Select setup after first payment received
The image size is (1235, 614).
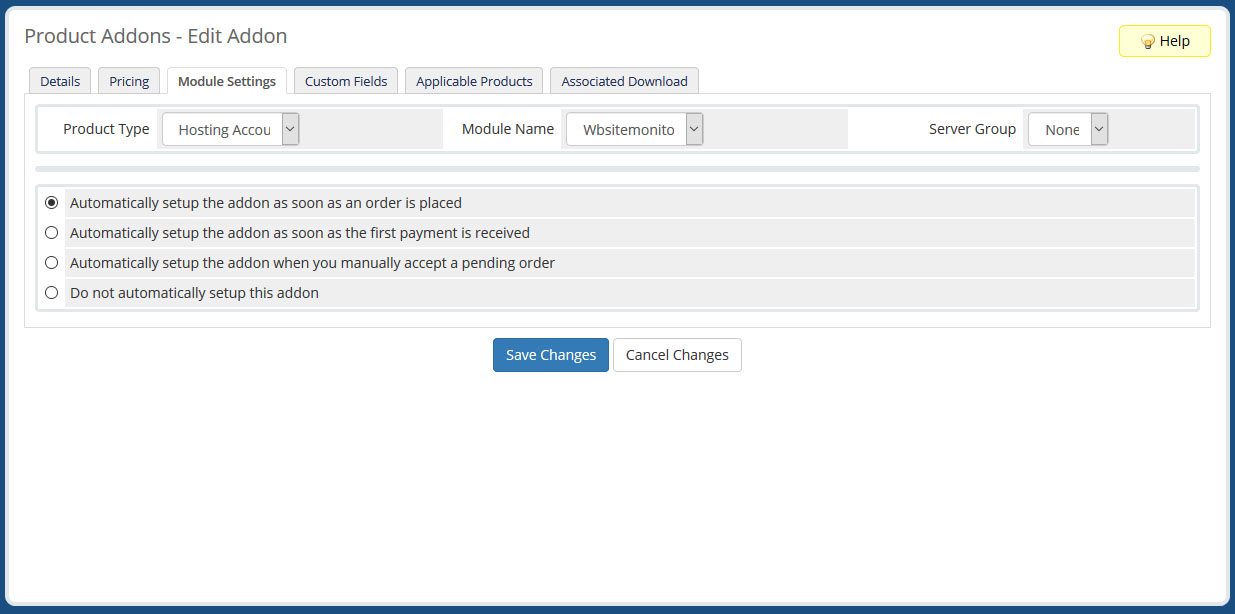tap(51, 232)
